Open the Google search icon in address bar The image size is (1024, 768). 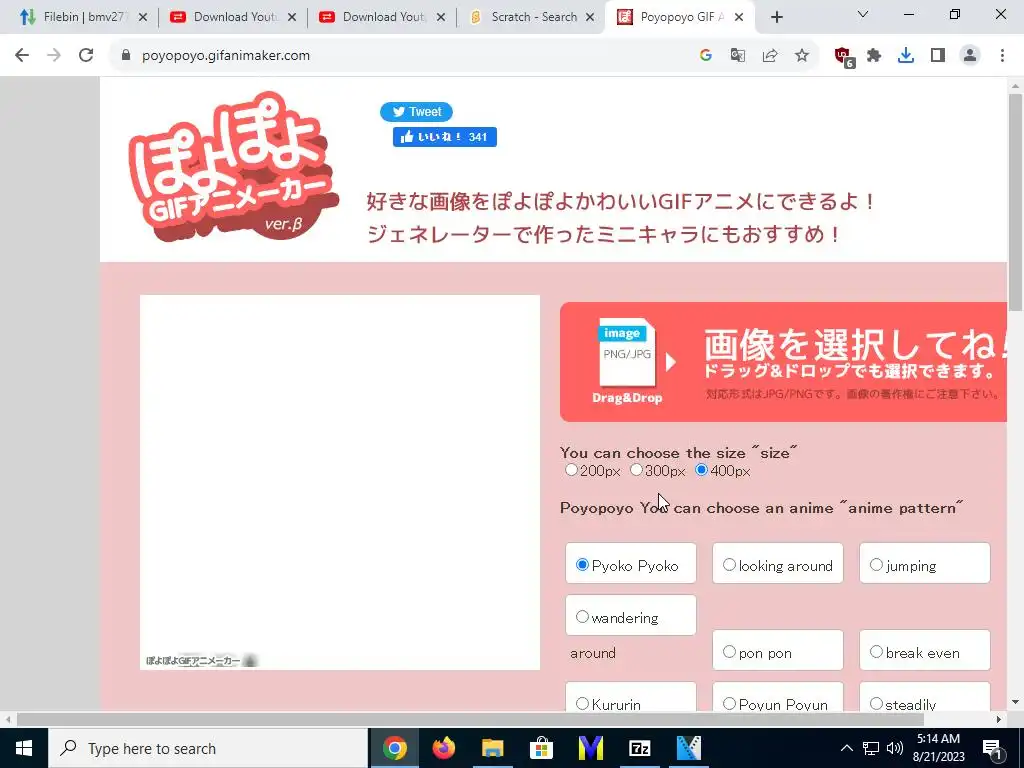point(705,56)
